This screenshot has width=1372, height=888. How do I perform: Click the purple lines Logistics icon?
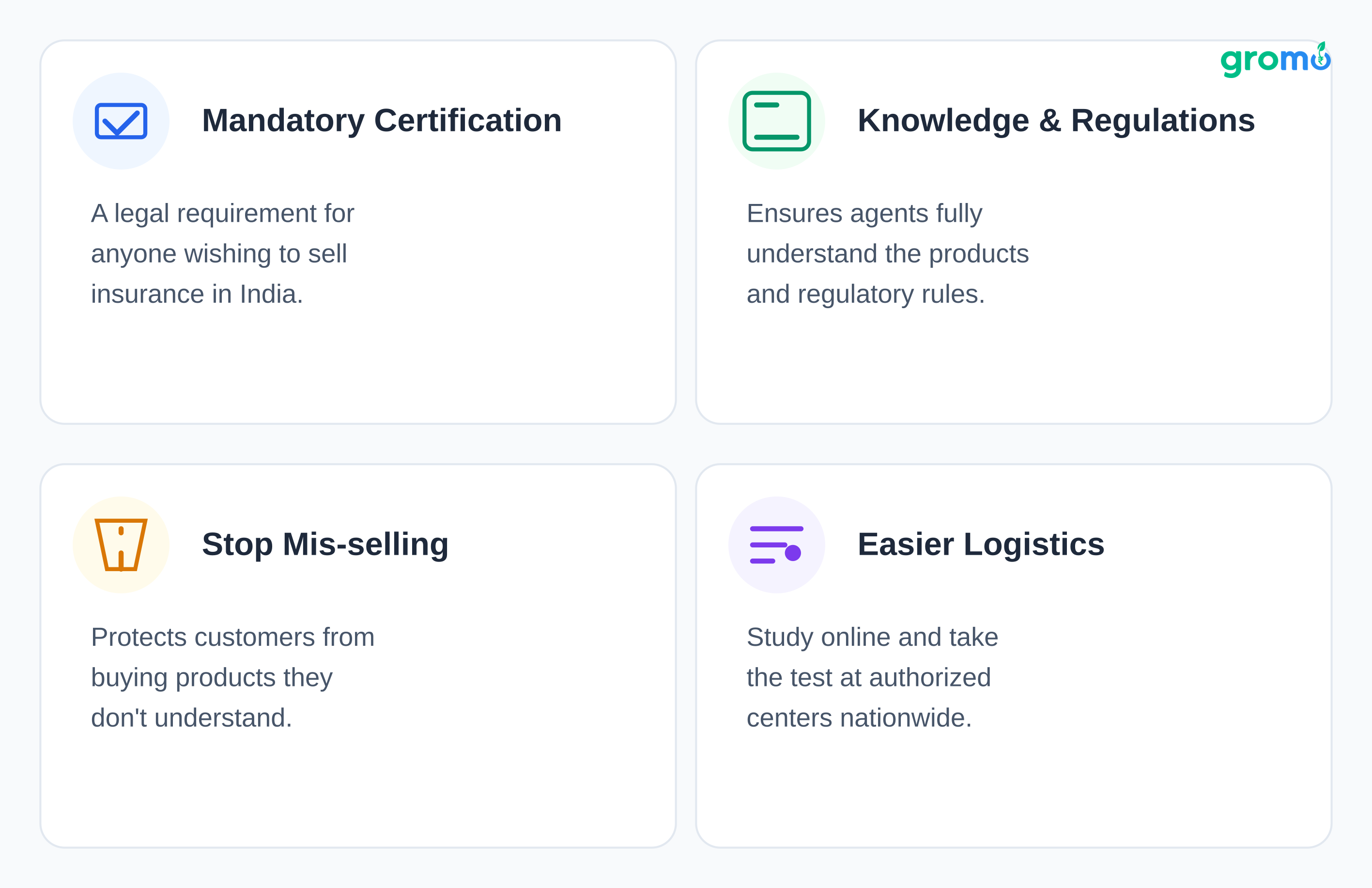click(776, 545)
